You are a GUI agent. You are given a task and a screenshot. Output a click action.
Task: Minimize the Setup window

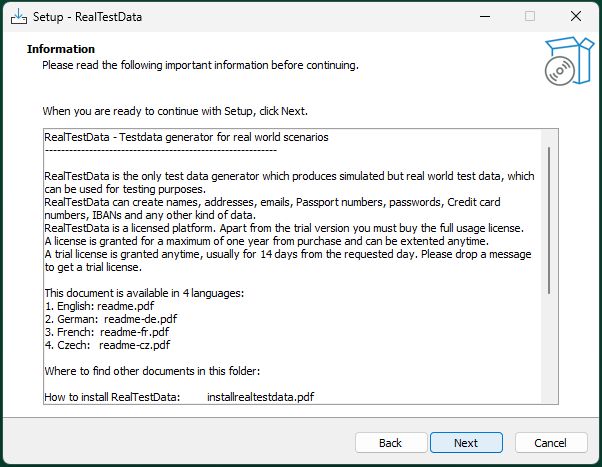(x=485, y=17)
